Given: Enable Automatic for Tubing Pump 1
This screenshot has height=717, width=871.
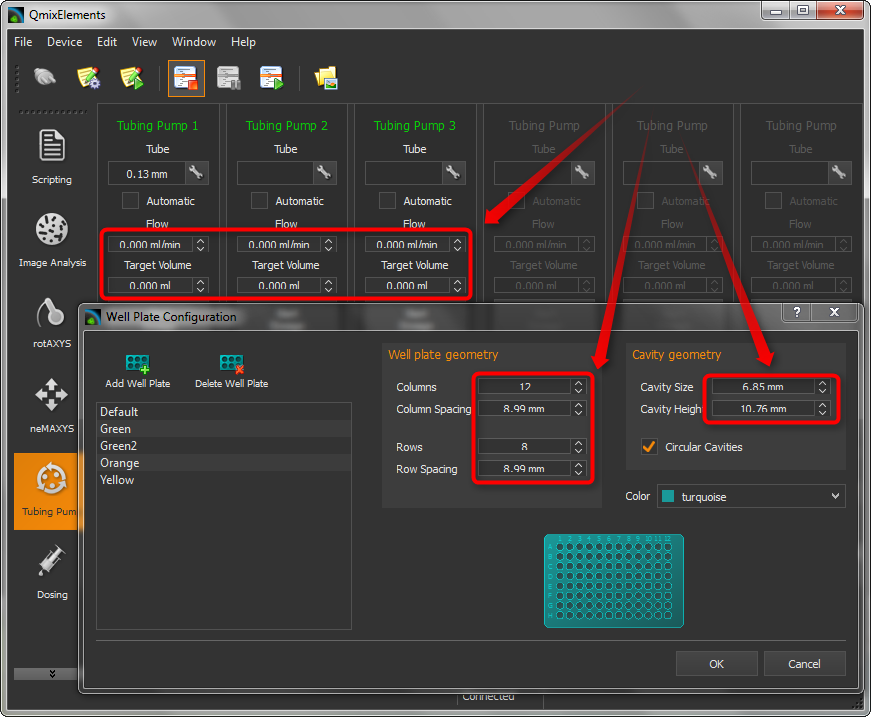Looking at the screenshot, I should 131,201.
